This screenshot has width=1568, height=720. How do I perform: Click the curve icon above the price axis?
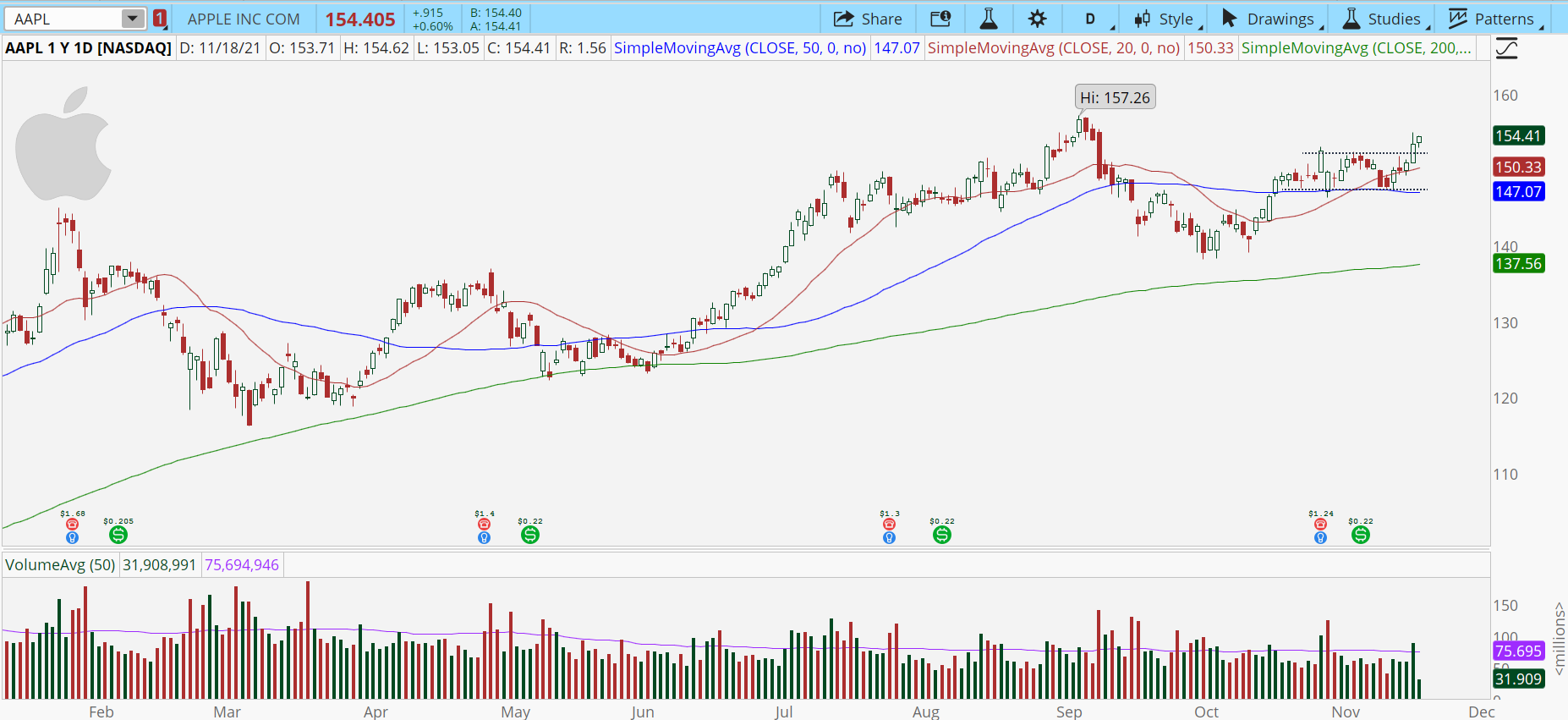click(x=1506, y=48)
